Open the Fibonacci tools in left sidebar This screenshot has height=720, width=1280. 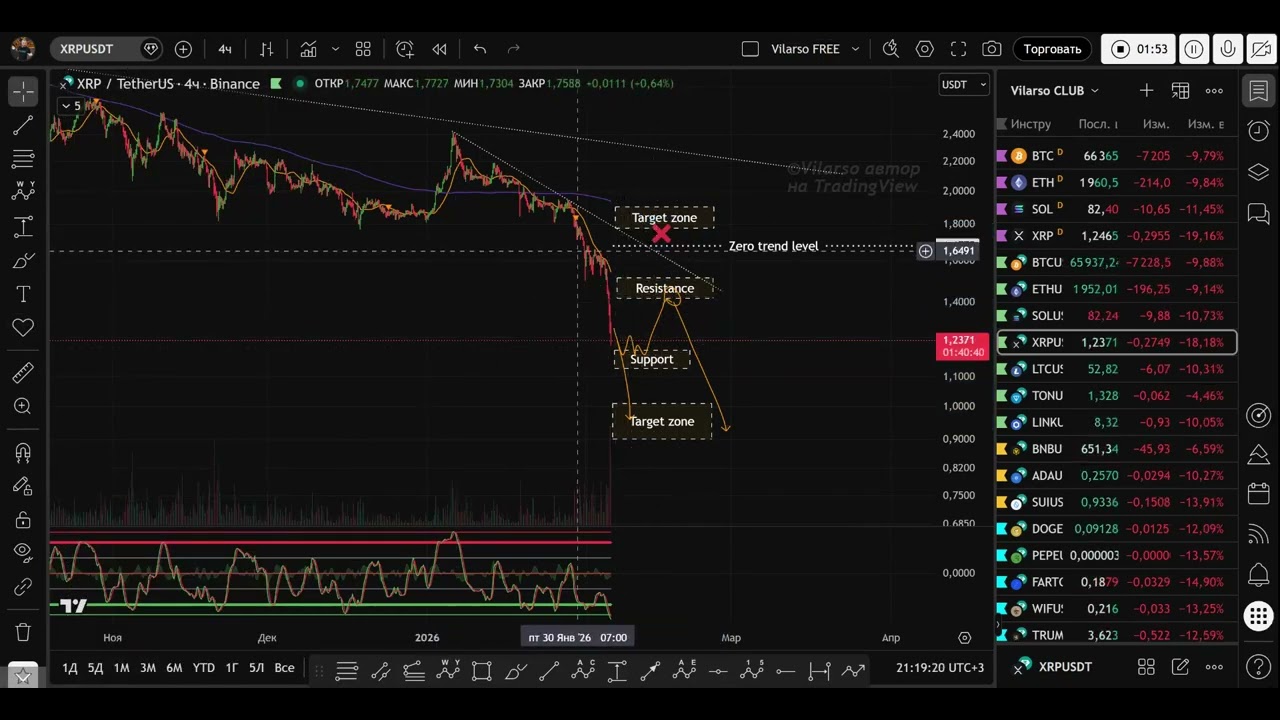[x=23, y=159]
